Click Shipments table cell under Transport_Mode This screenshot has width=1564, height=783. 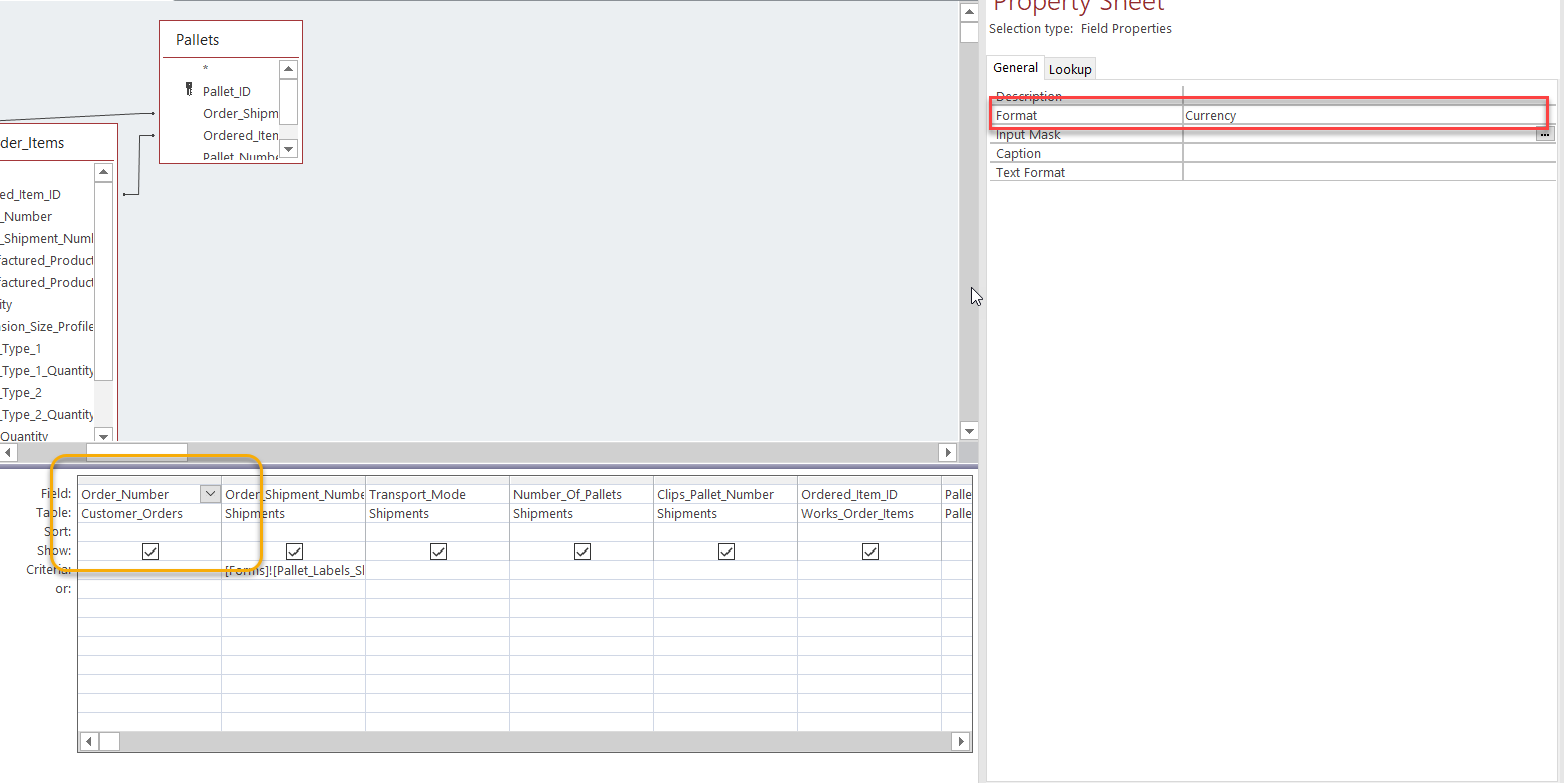(438, 513)
